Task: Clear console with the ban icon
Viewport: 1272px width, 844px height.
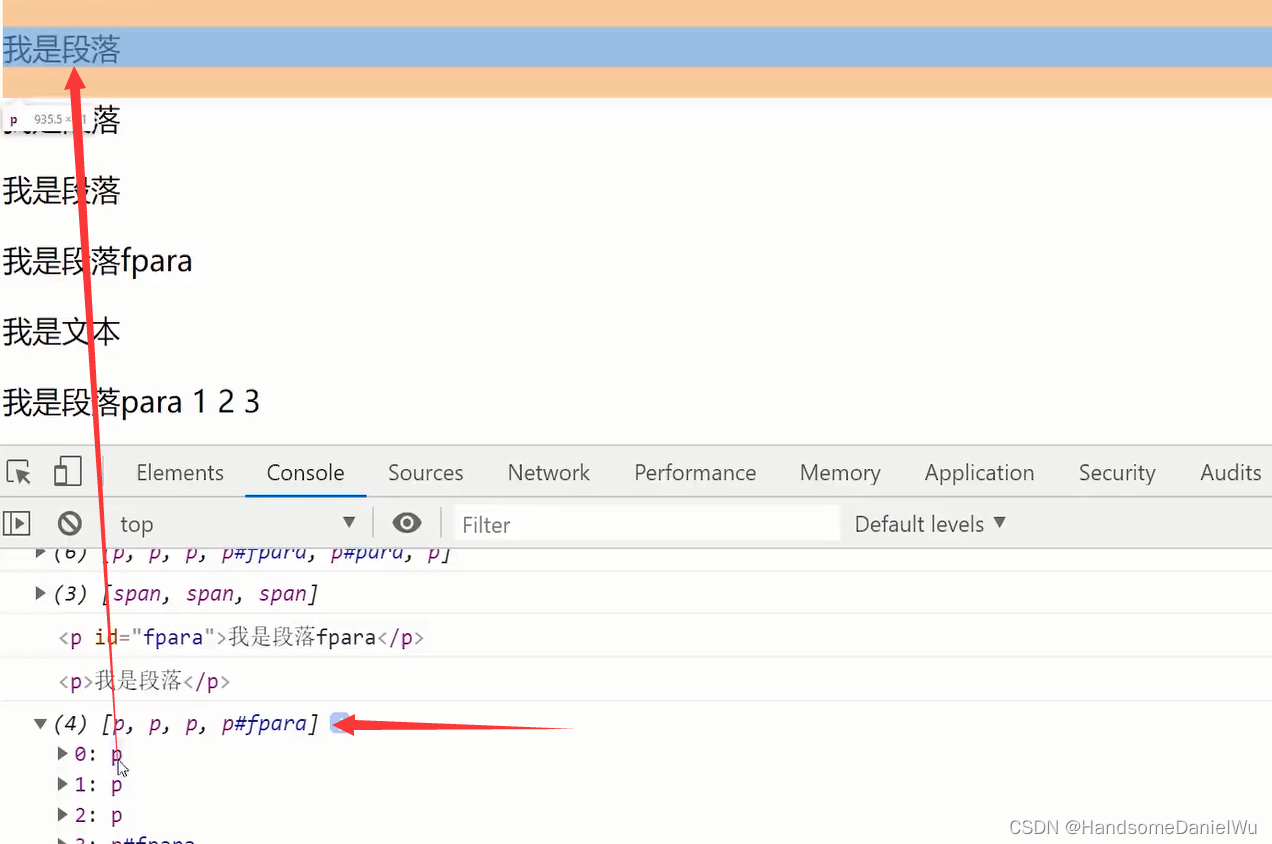Action: coord(69,523)
